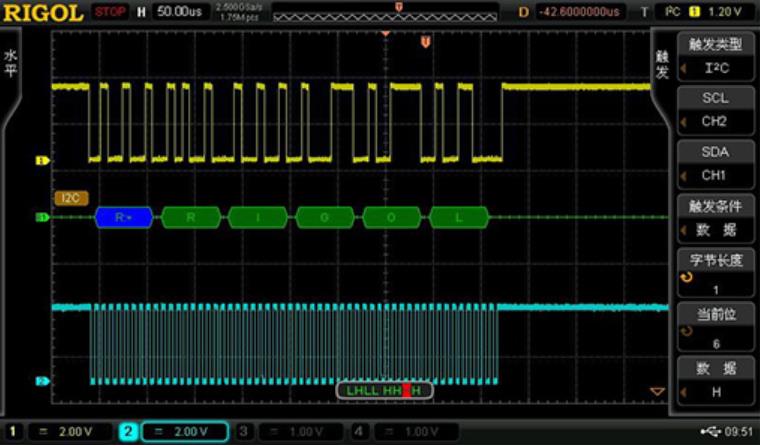Open the 触发类型 I2C trigger type menu
760x446 pixels.
[714, 56]
